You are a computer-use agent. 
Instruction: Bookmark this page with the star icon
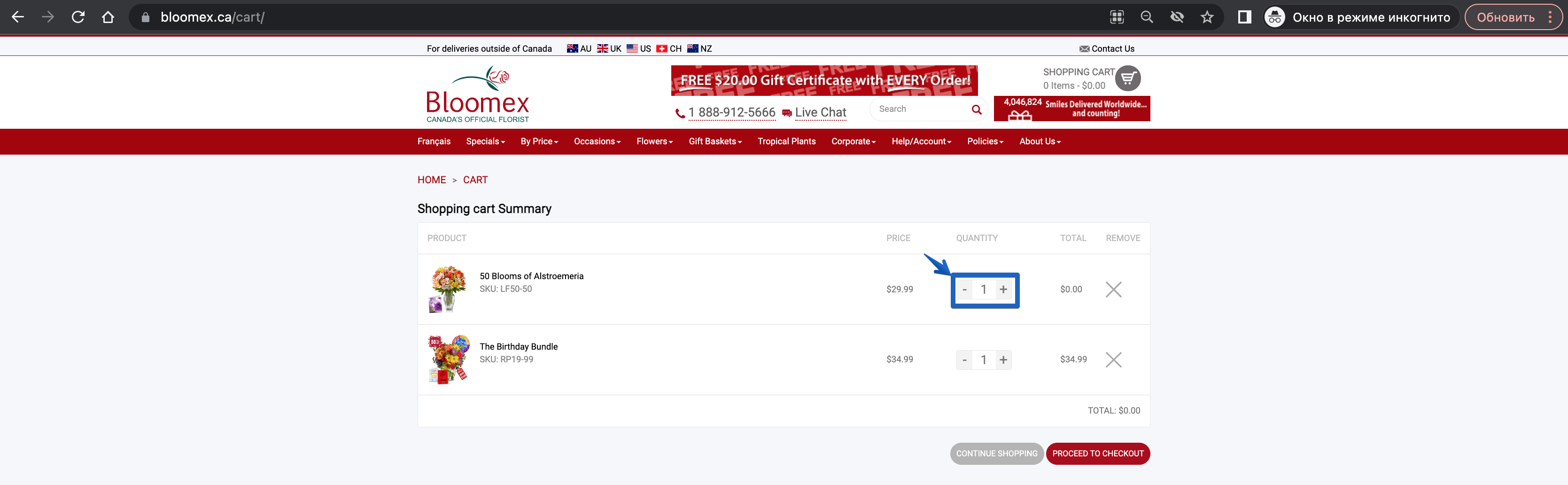[1207, 17]
